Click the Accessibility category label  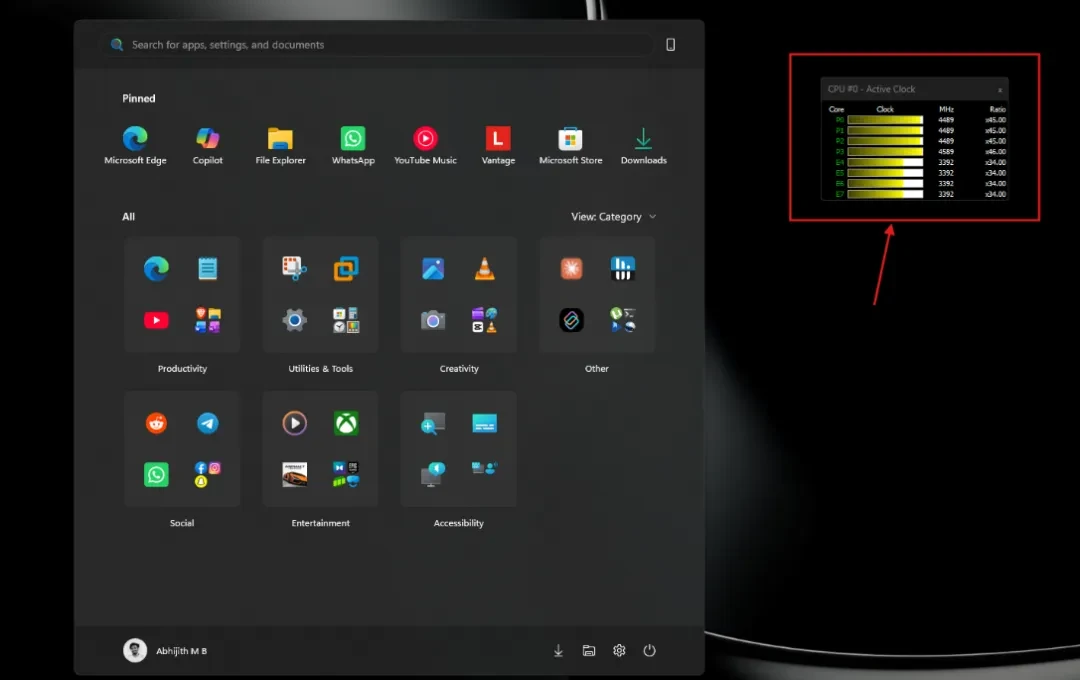[x=459, y=523]
